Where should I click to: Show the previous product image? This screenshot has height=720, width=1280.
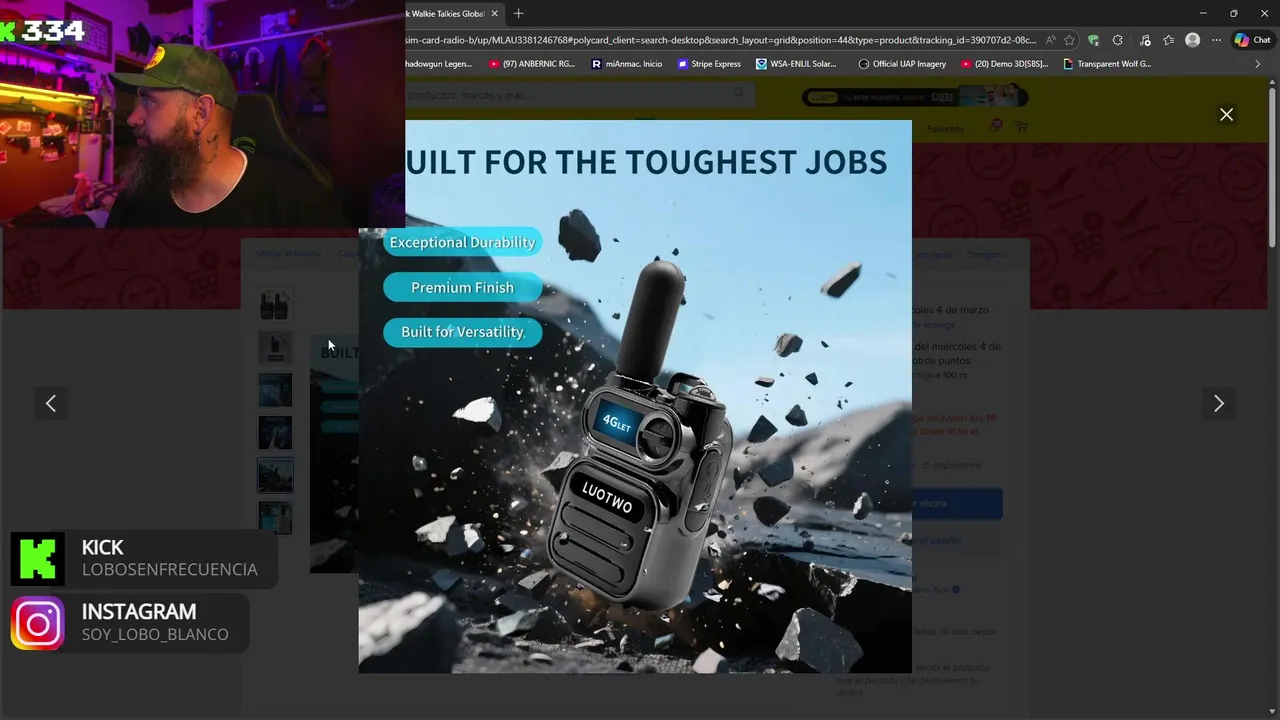(51, 403)
